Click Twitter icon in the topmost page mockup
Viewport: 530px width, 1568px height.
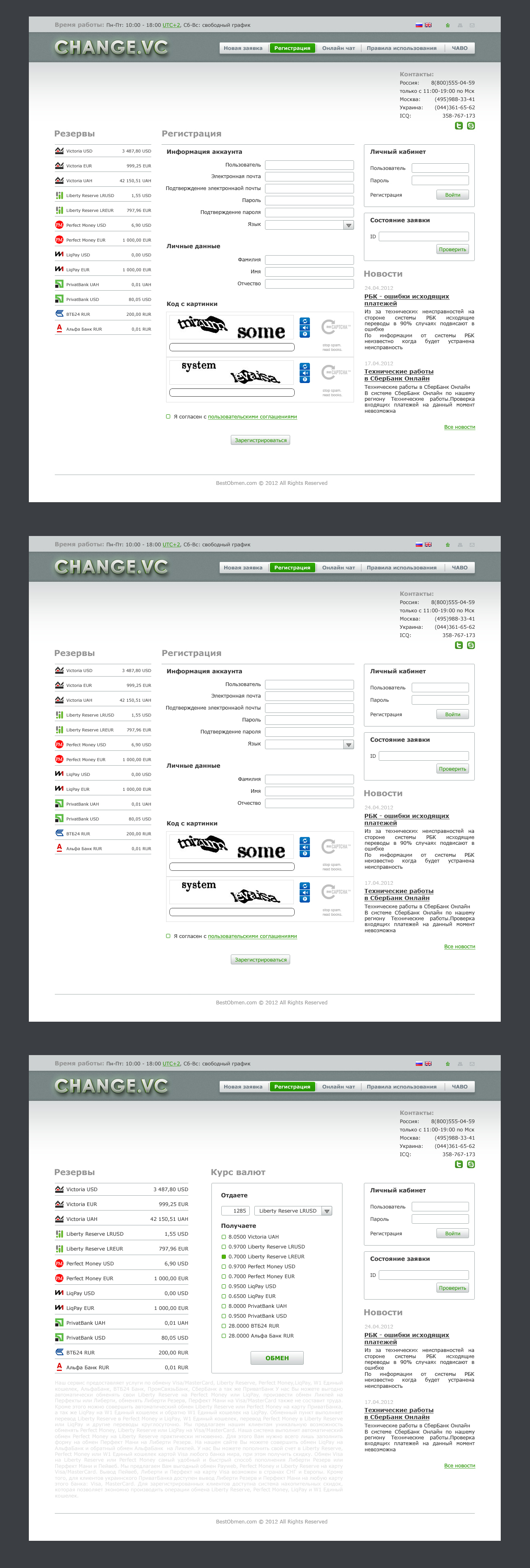pyautogui.click(x=459, y=126)
